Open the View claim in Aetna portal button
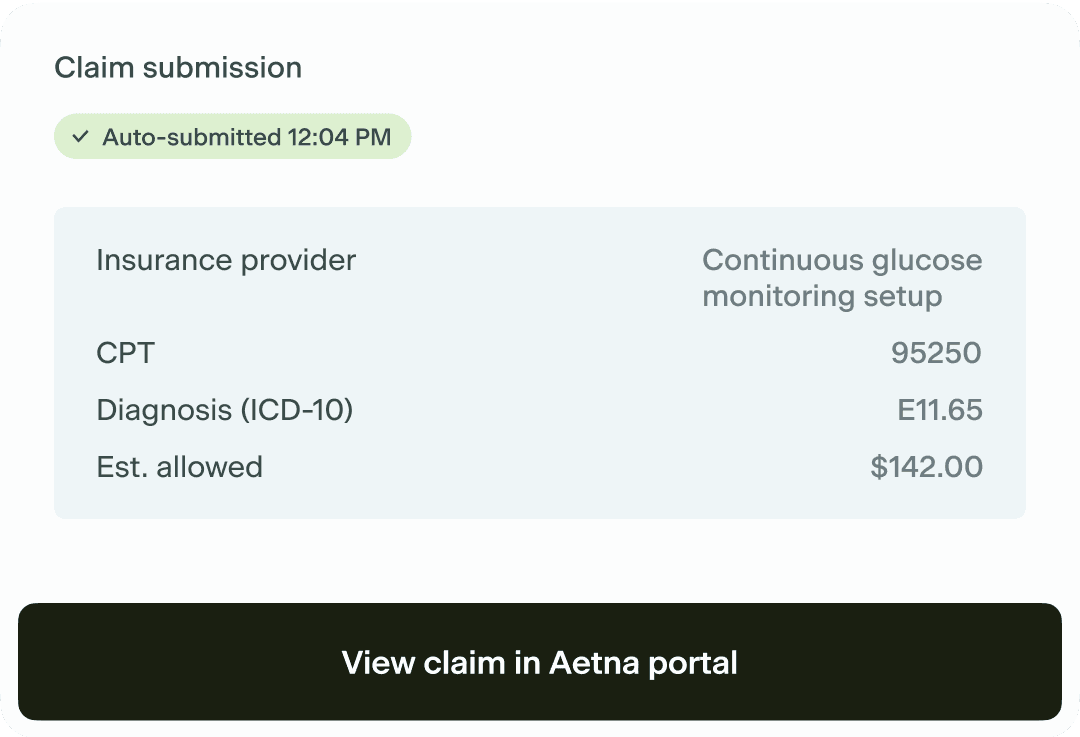This screenshot has width=1080, height=737. (x=540, y=662)
